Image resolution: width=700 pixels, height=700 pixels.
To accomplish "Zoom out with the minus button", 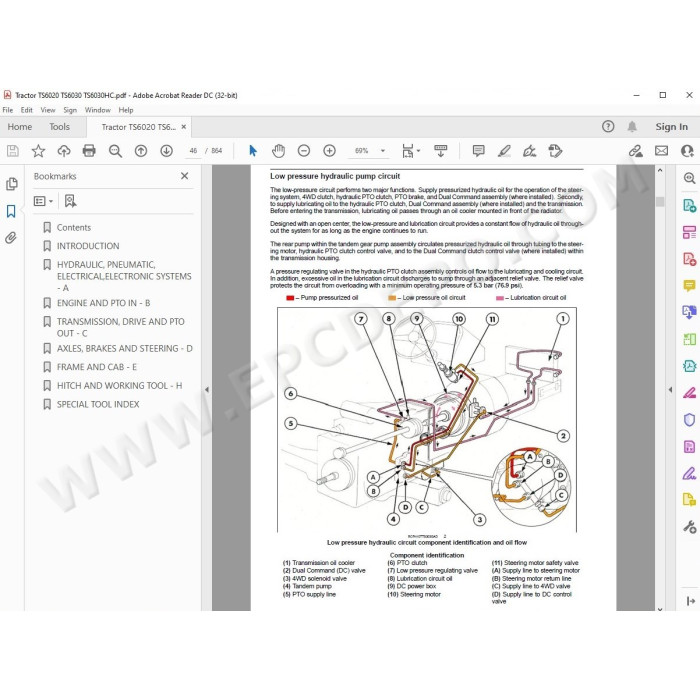I will (304, 151).
